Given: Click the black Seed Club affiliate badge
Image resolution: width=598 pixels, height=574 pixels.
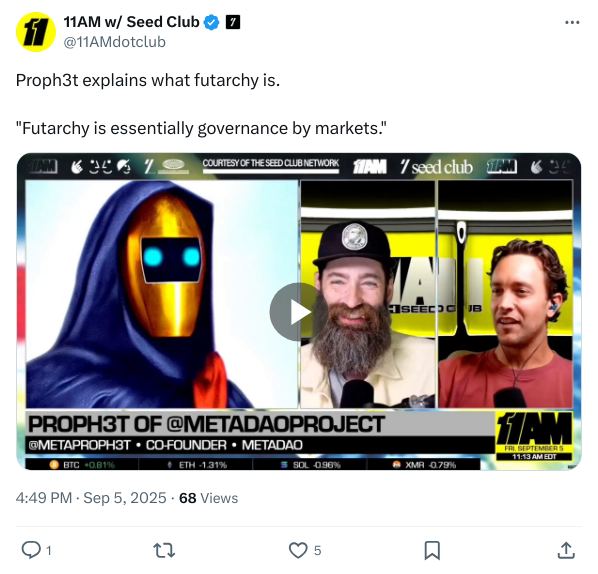Looking at the screenshot, I should click(233, 22).
